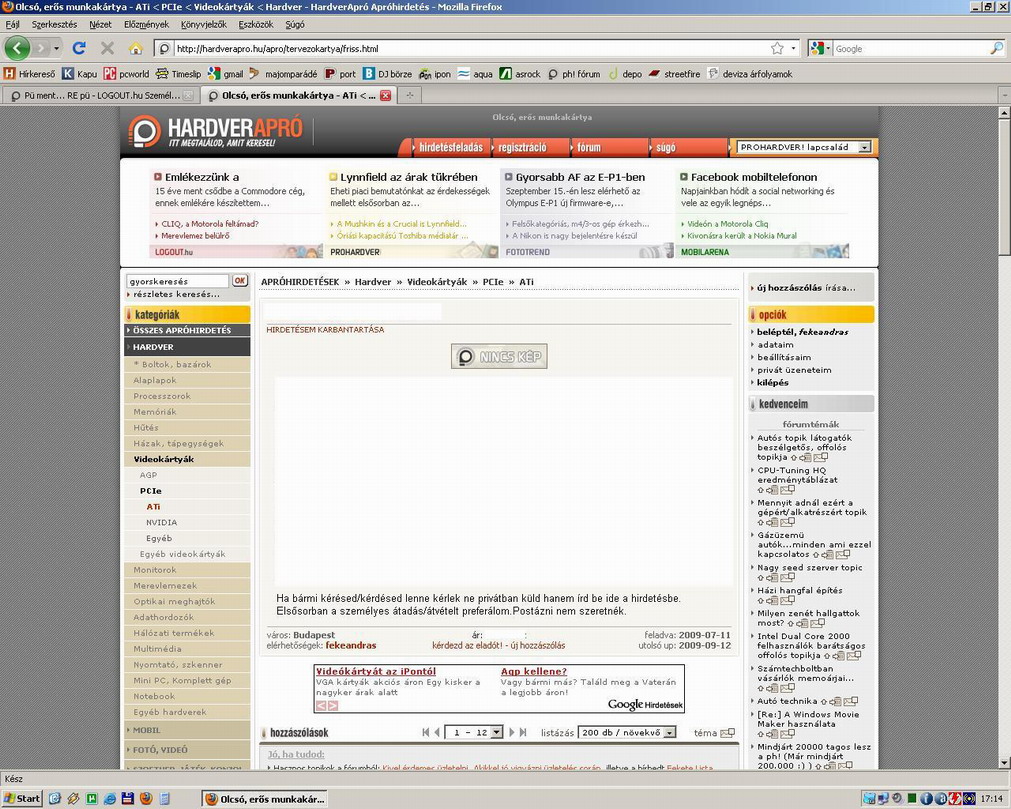The image size is (1011, 809).
Task: Click the HardverApró logo
Action: (216, 132)
